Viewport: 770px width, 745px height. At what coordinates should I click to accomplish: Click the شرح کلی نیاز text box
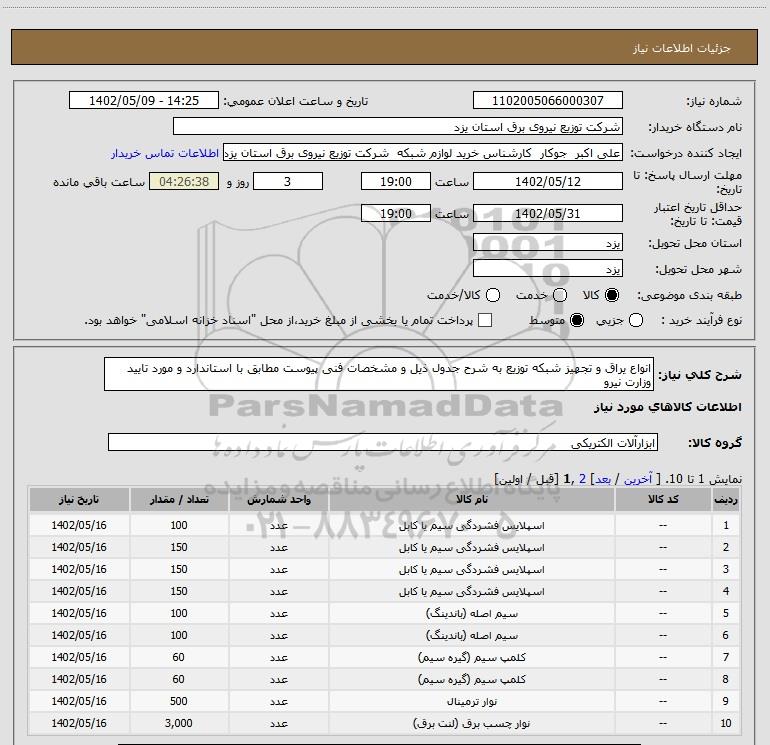tap(379, 374)
